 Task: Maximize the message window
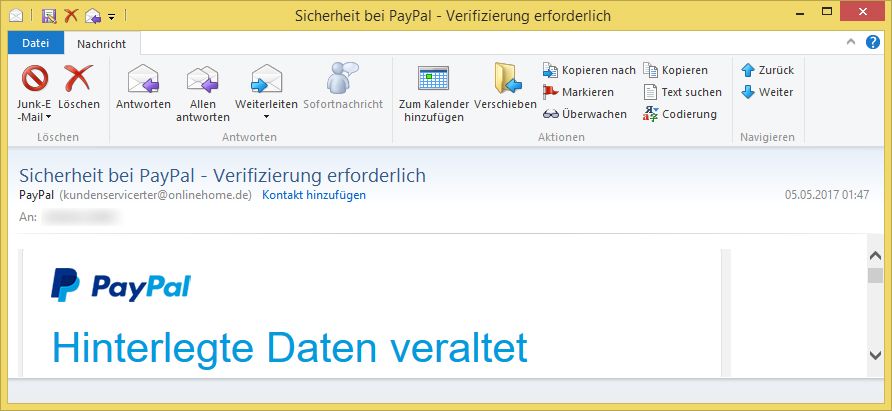tap(828, 11)
